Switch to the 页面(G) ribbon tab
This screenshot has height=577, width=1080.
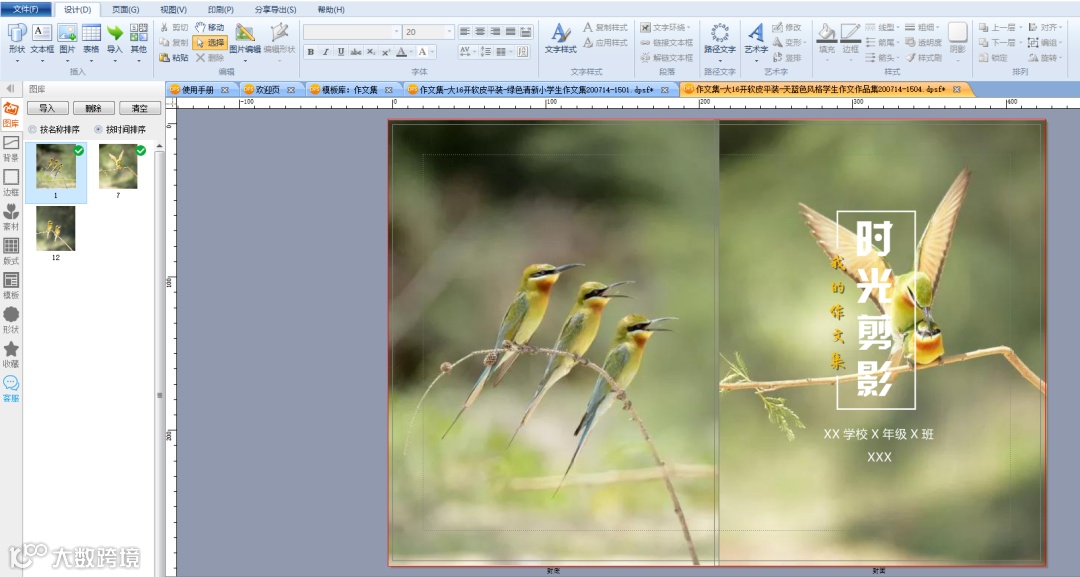point(125,10)
